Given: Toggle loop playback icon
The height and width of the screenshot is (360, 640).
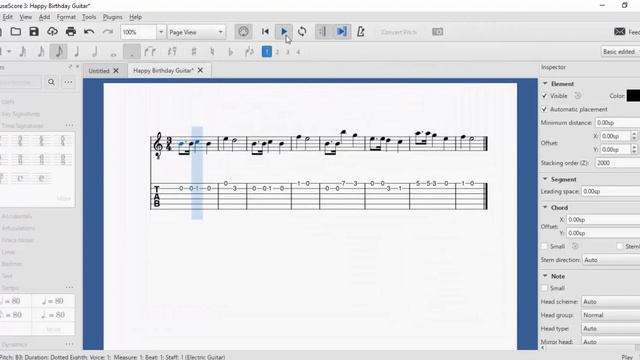Looking at the screenshot, I should [x=302, y=31].
